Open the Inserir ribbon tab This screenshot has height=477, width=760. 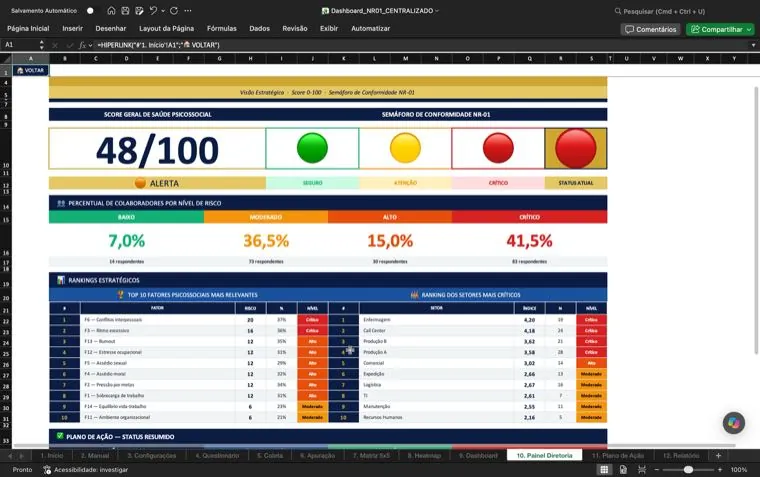[x=73, y=29]
